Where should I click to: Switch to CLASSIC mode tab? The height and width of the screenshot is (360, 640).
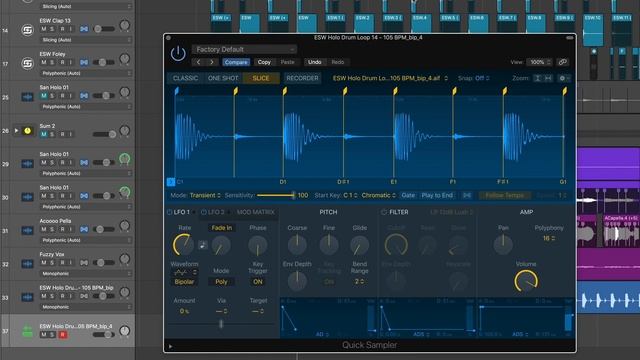pos(185,78)
